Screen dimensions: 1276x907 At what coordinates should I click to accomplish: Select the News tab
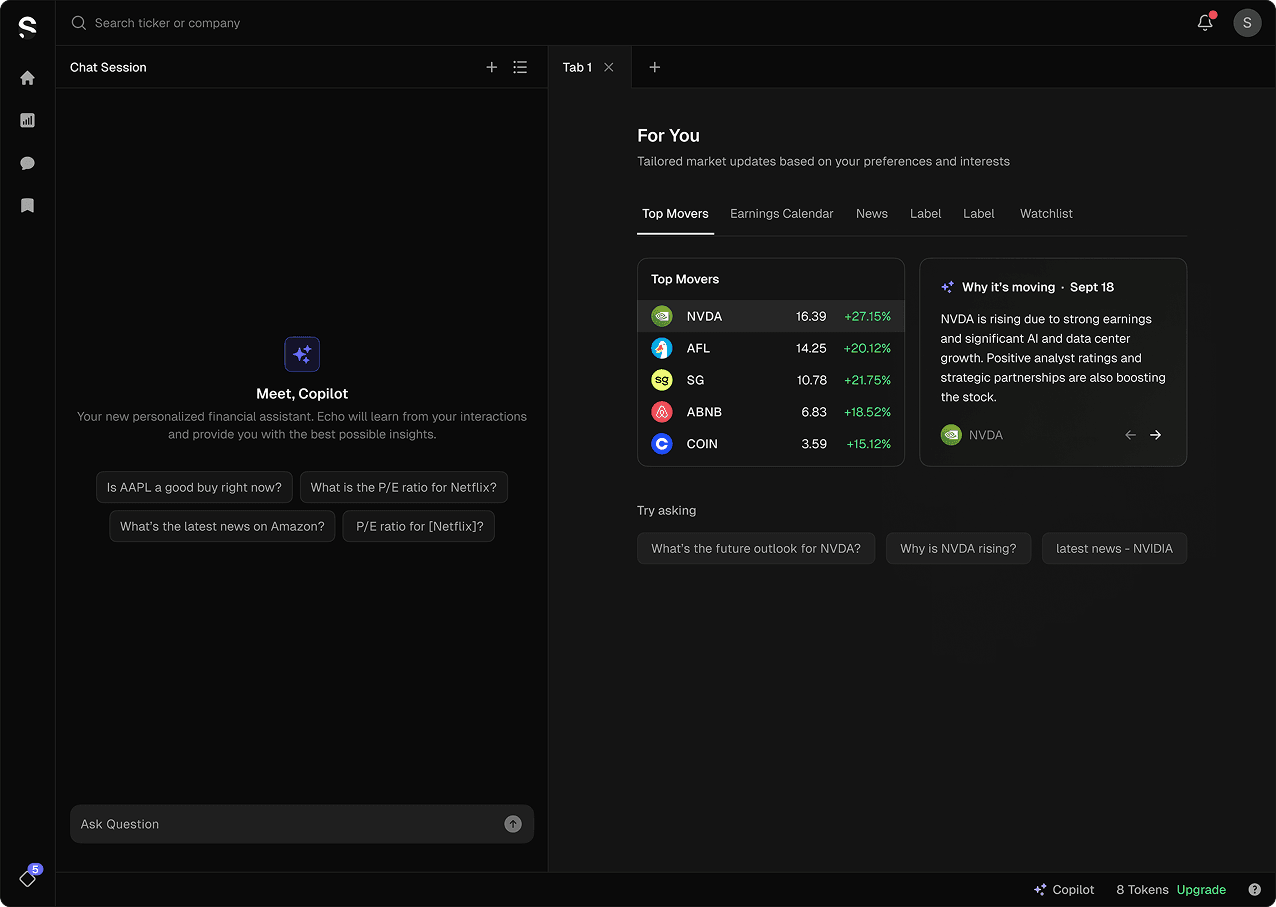click(x=871, y=213)
